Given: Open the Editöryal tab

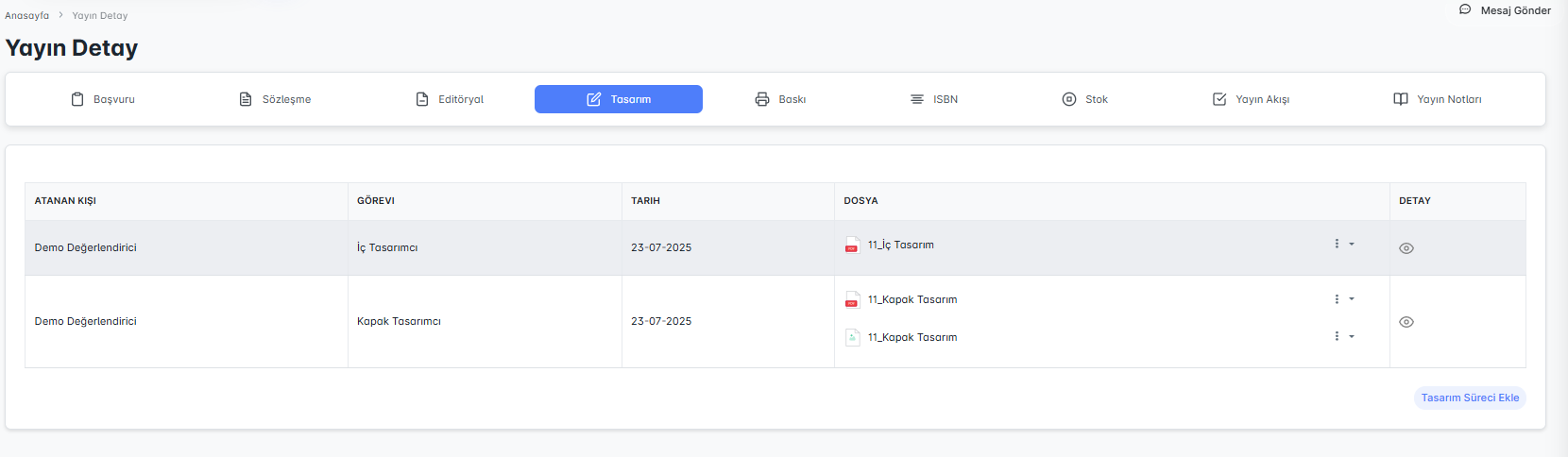Looking at the screenshot, I should (450, 99).
